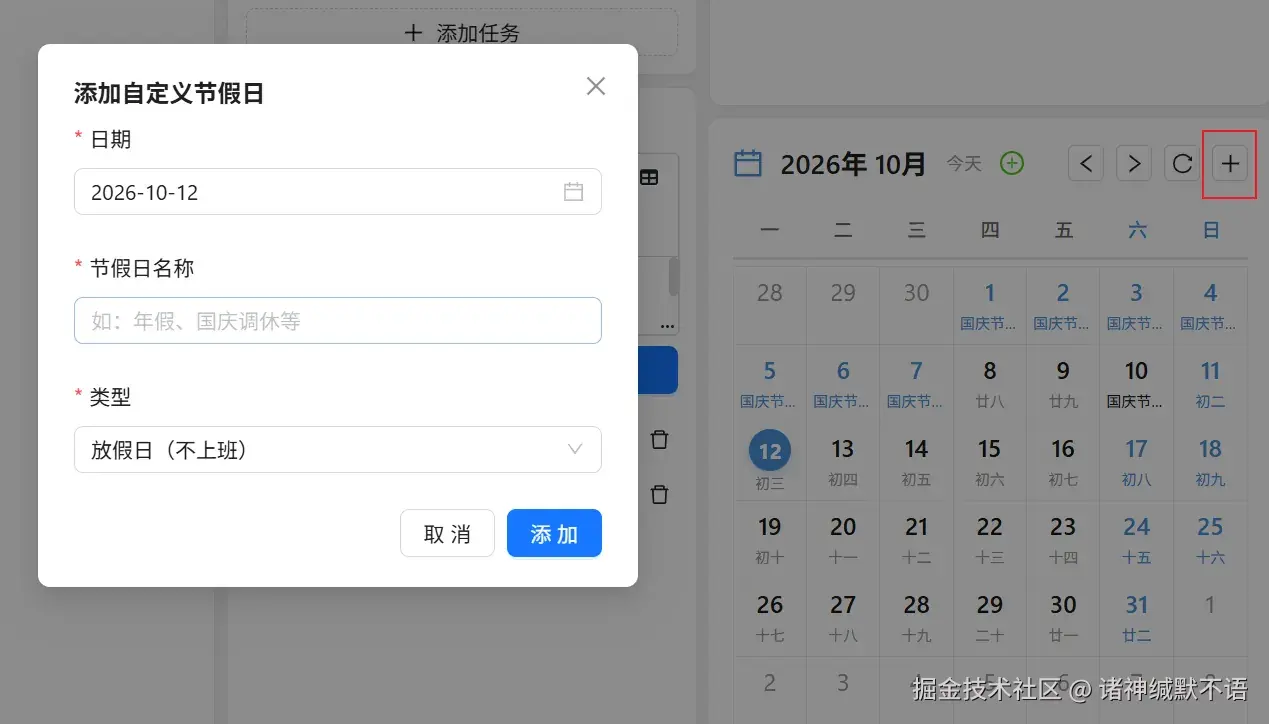Select October 31 廿二 date cell
The height and width of the screenshot is (724, 1269).
pyautogui.click(x=1136, y=618)
